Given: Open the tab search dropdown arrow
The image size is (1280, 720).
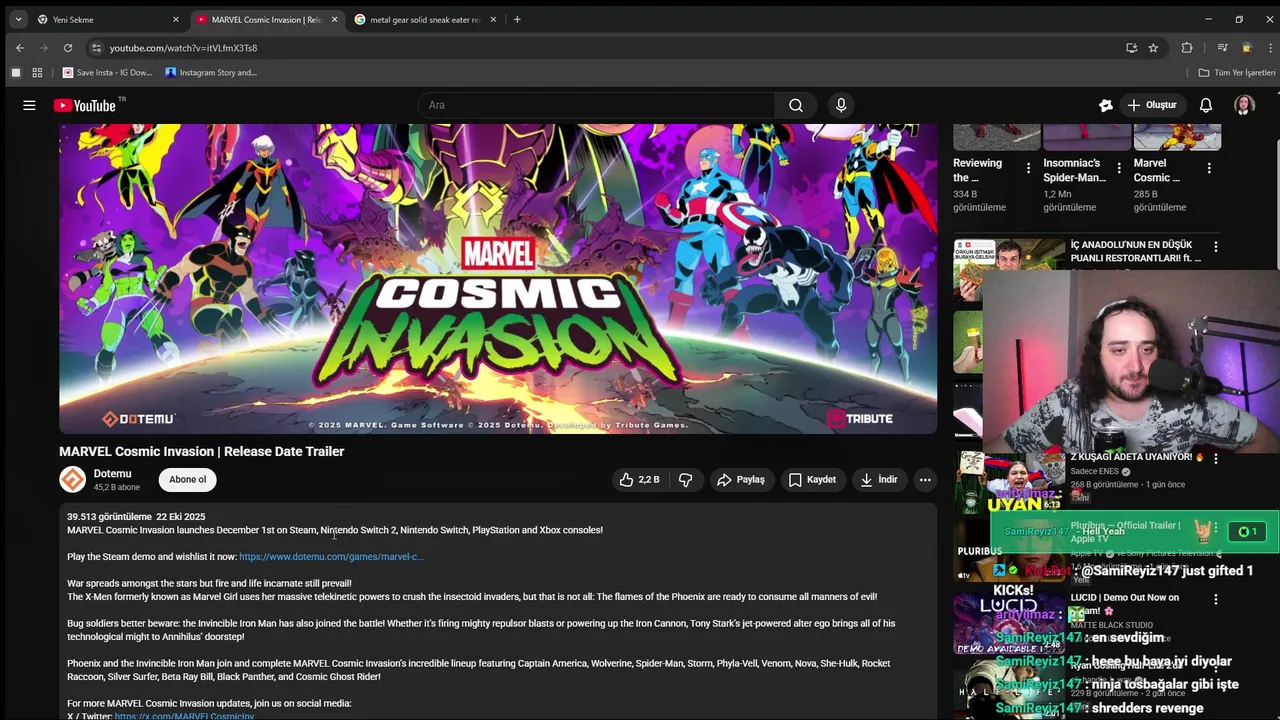Looking at the screenshot, I should [18, 19].
